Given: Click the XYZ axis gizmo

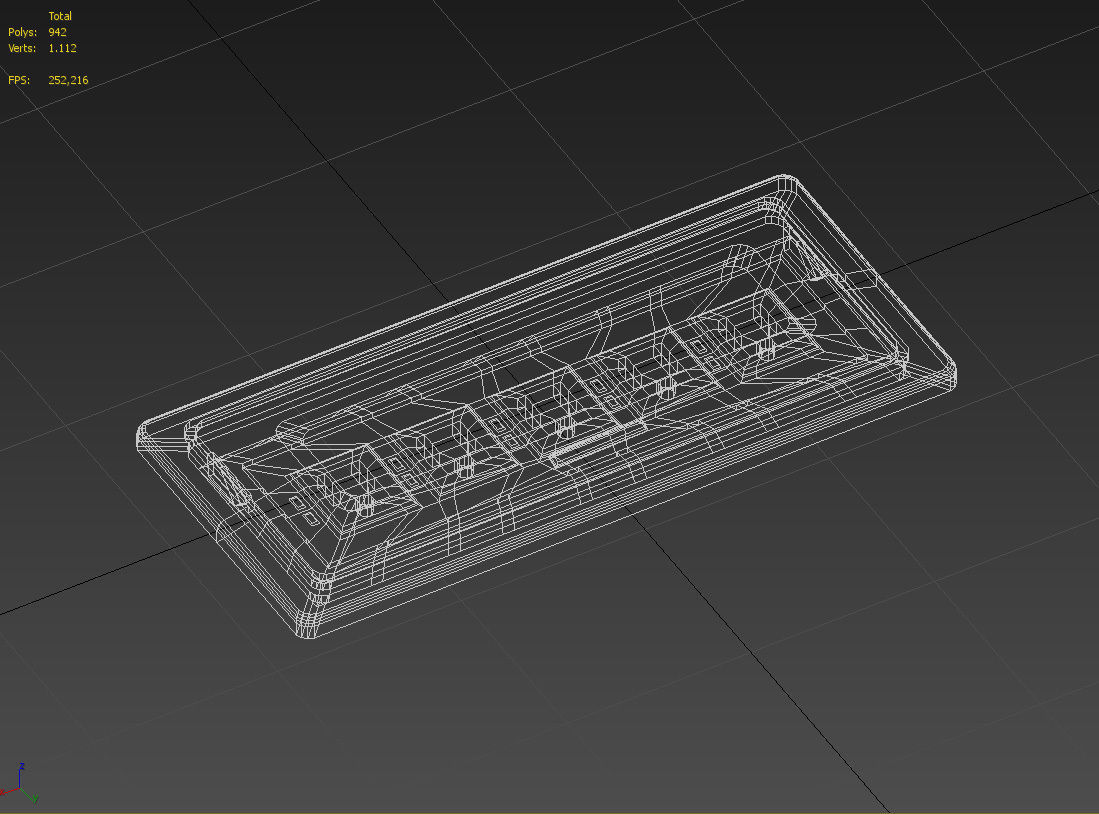Looking at the screenshot, I should click(20, 783).
